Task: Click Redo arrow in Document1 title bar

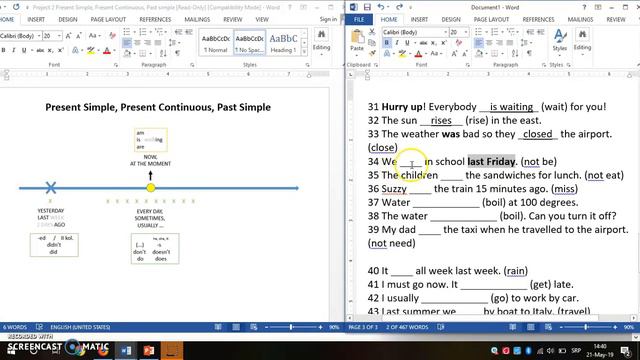Action: point(399,7)
